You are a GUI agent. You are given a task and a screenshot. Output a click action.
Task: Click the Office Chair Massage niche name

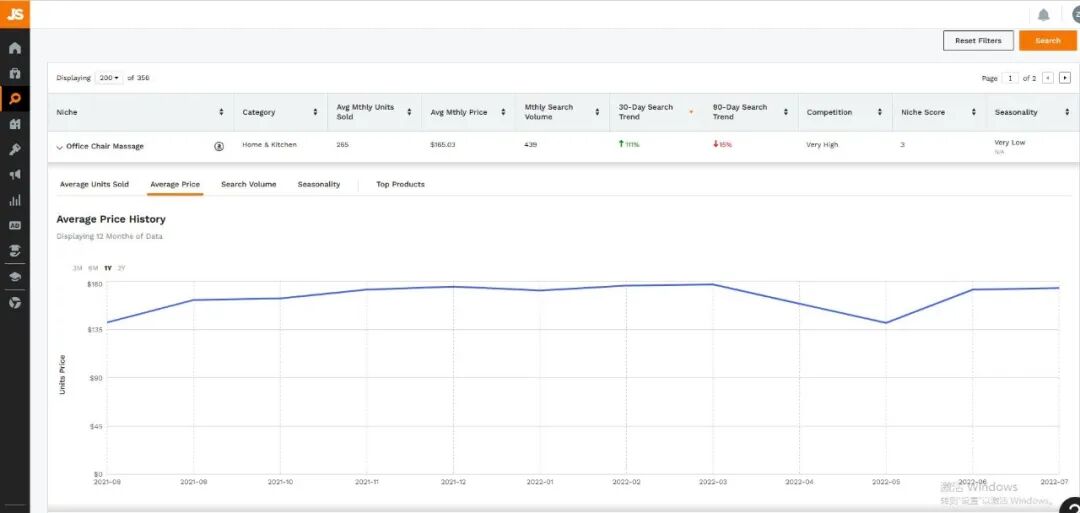[x=105, y=147]
